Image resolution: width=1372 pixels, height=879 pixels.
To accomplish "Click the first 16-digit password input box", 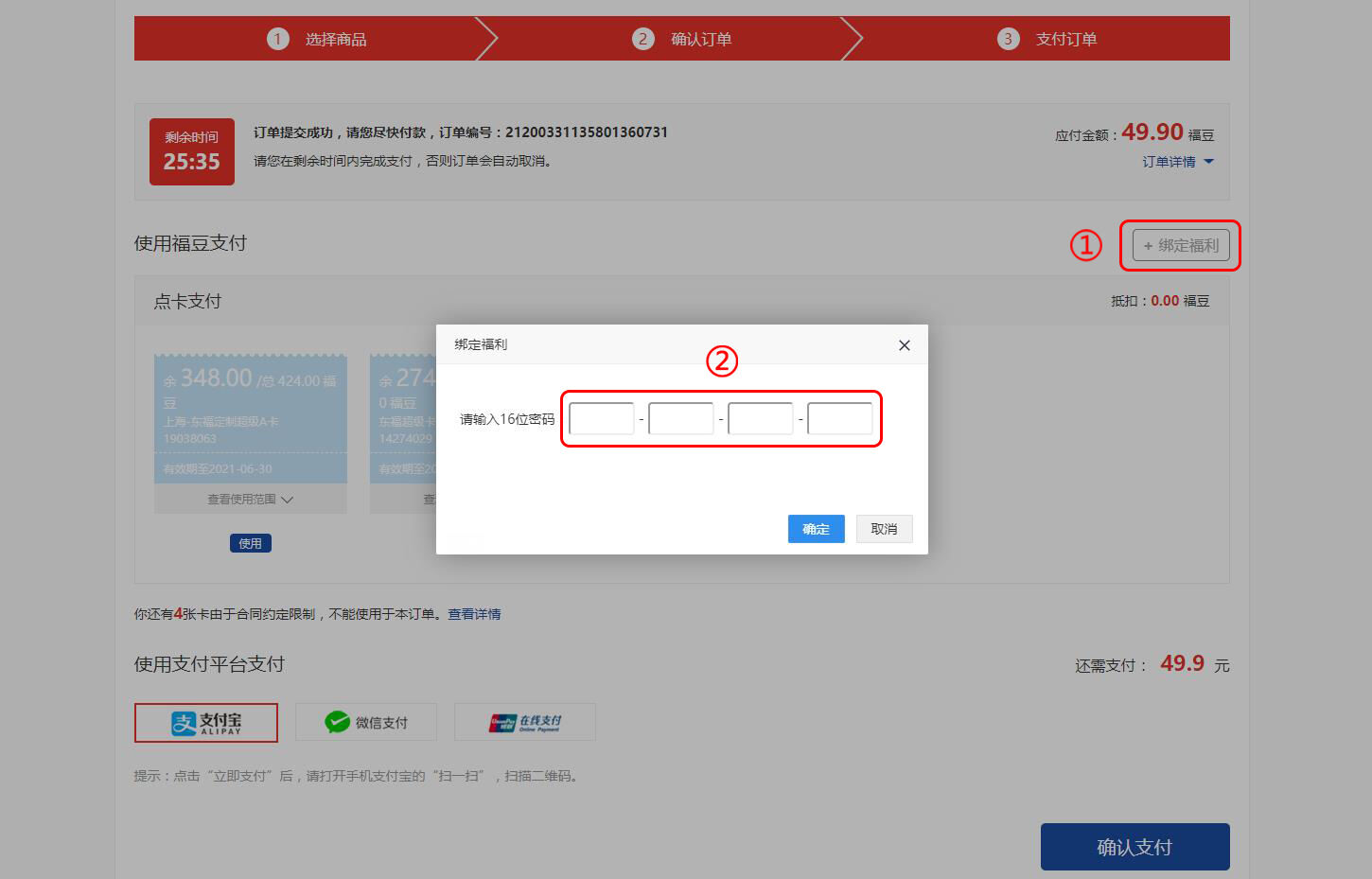I will tap(602, 417).
